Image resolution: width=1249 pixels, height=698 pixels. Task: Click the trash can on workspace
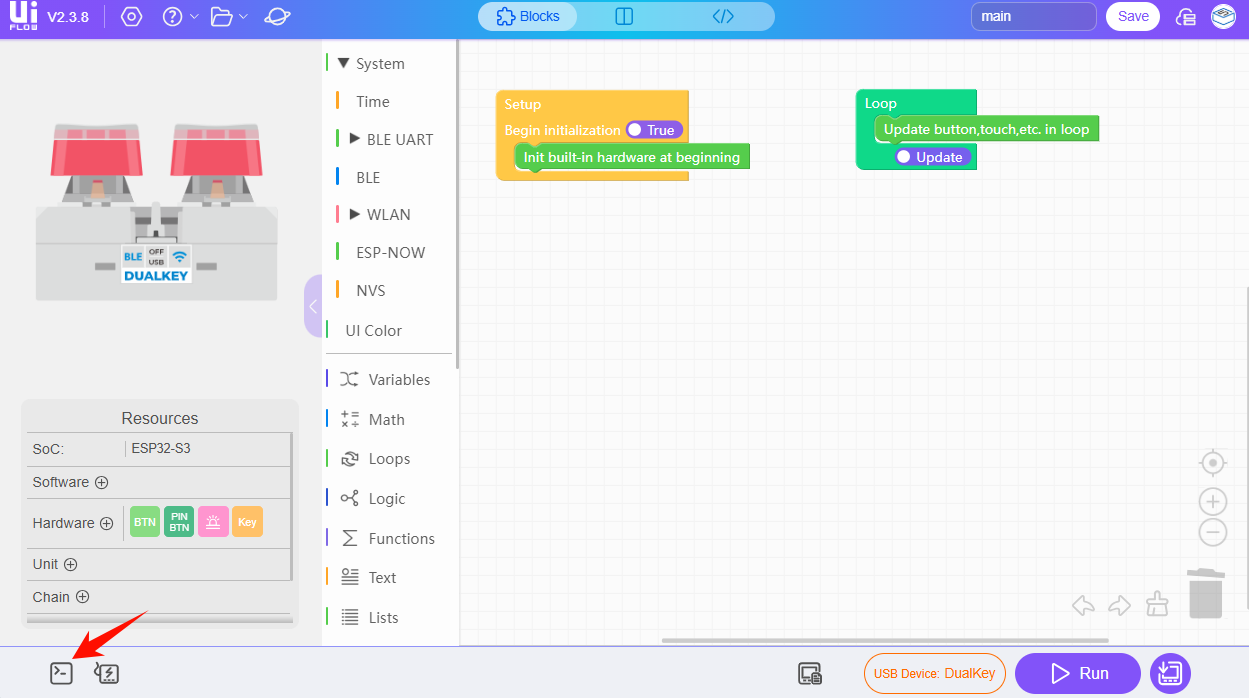click(x=1205, y=593)
